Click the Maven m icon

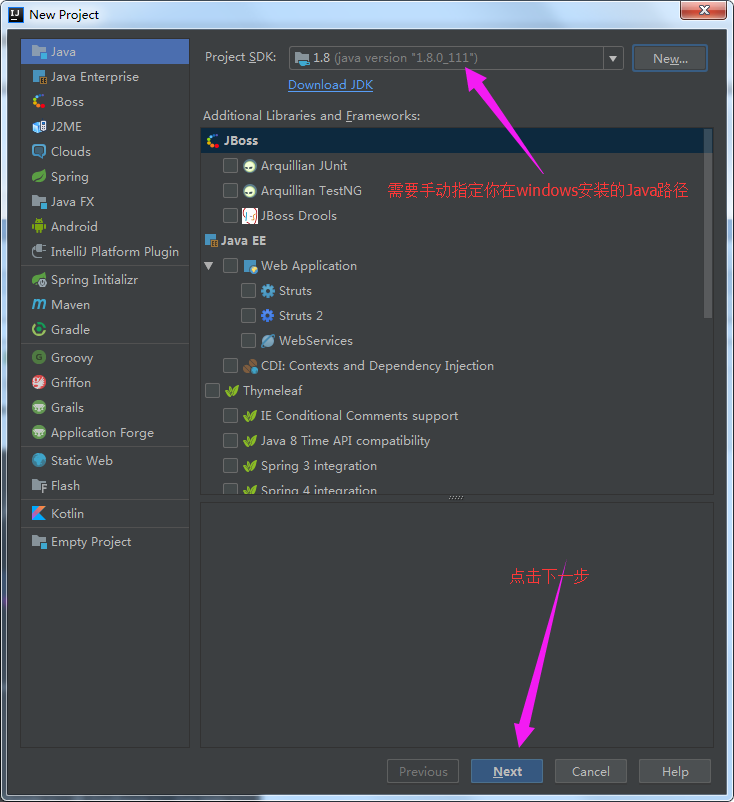39,305
